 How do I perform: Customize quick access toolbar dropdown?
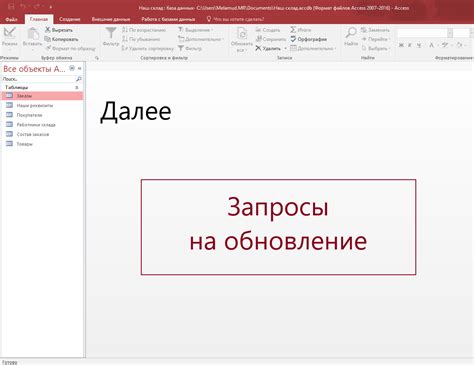(x=51, y=7)
